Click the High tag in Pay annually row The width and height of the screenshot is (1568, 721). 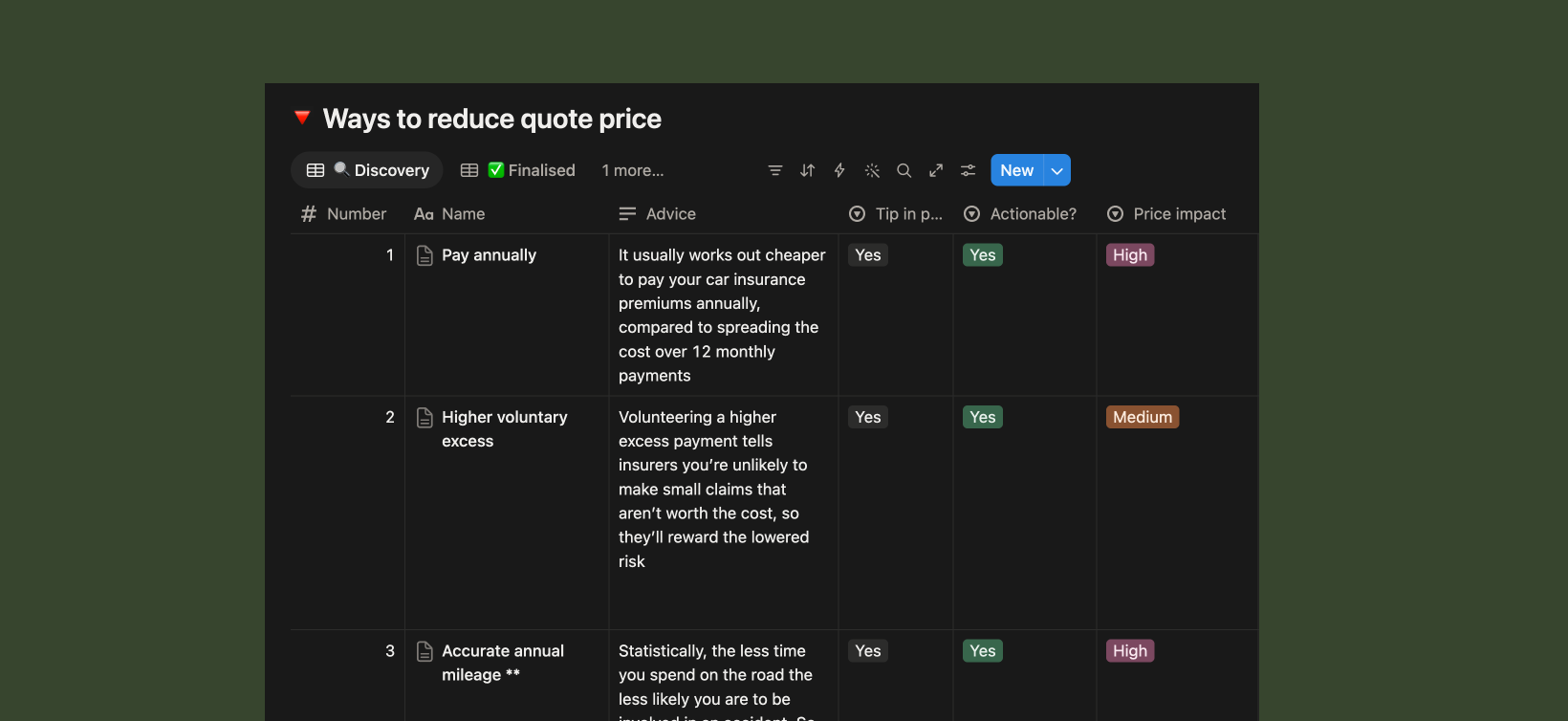(x=1130, y=255)
